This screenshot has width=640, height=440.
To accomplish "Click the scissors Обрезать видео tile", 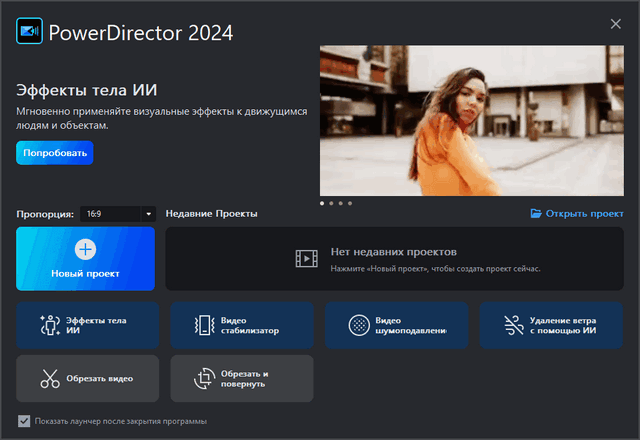I will click(x=87, y=378).
